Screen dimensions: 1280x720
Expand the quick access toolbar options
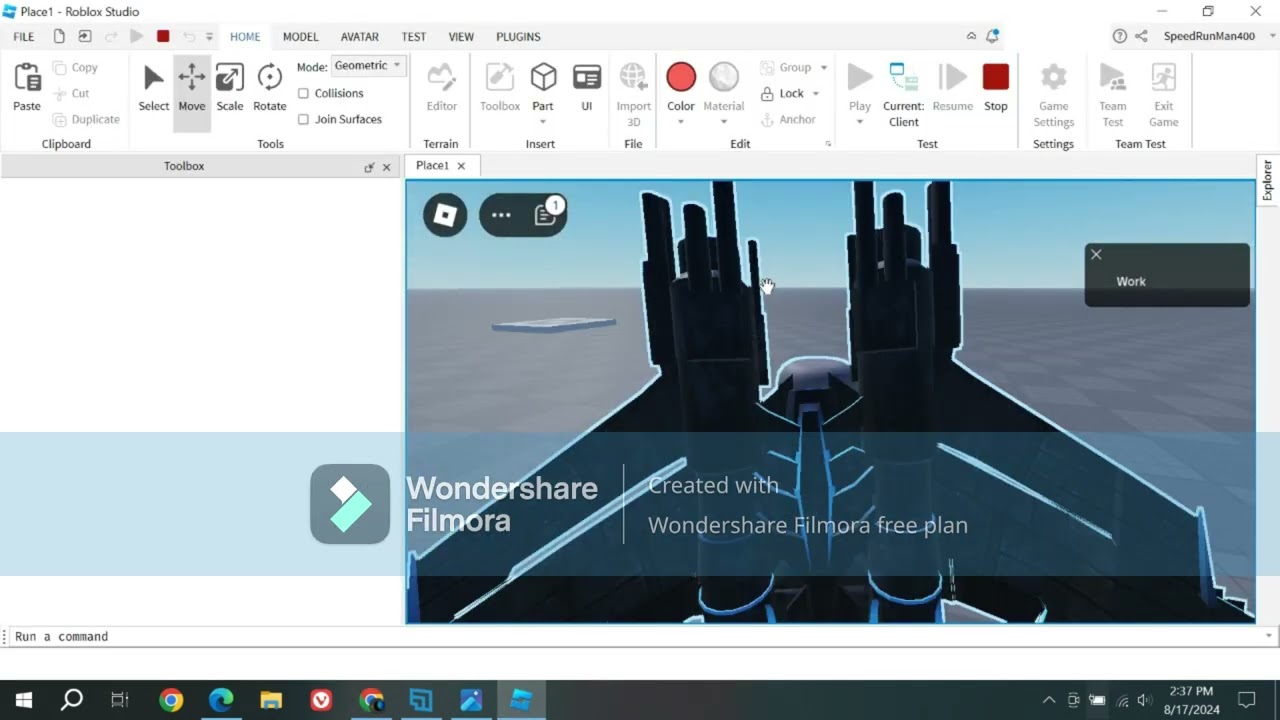coord(209,36)
